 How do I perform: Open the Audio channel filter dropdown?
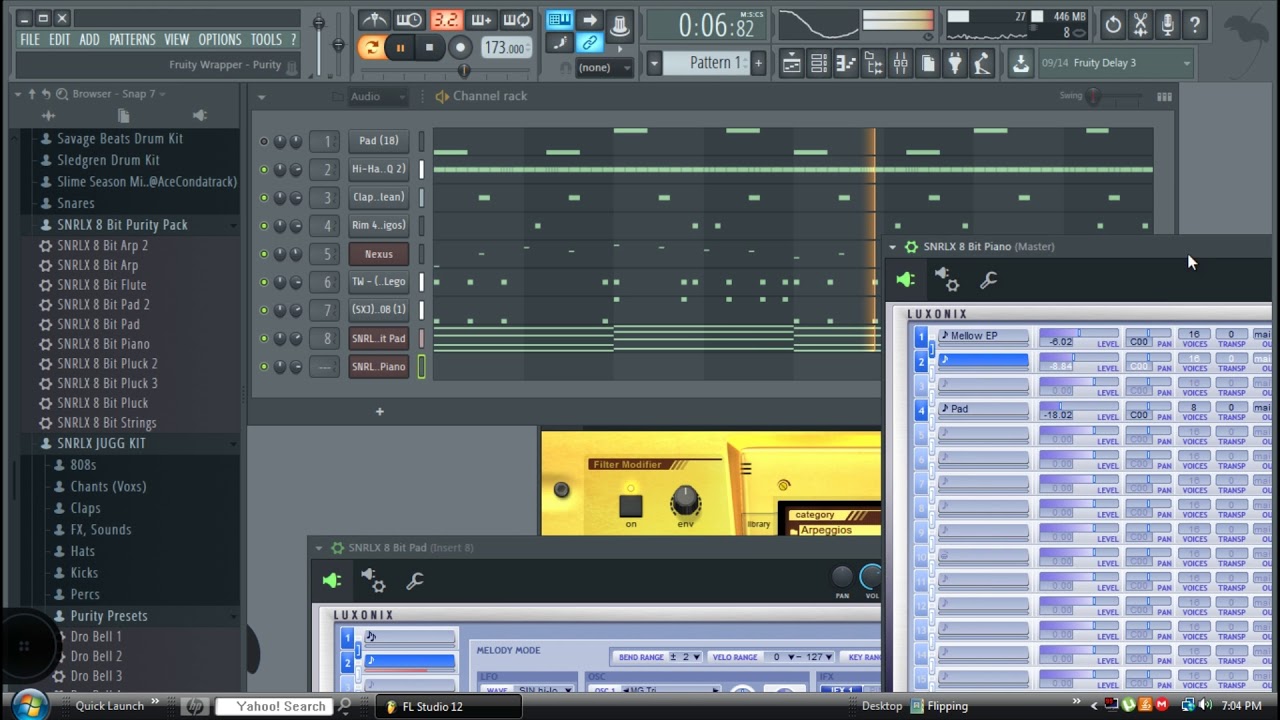[x=377, y=96]
